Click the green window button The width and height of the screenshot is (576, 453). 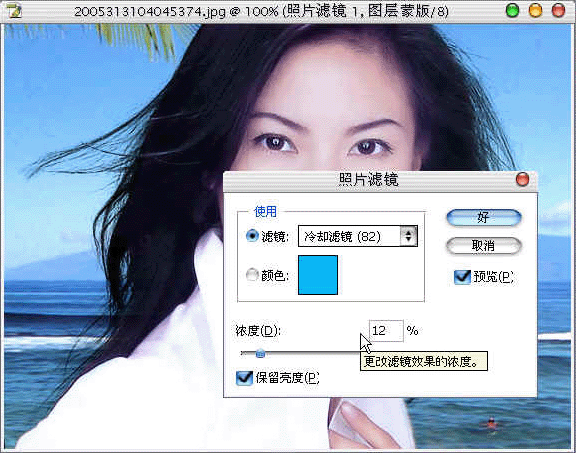pos(512,11)
